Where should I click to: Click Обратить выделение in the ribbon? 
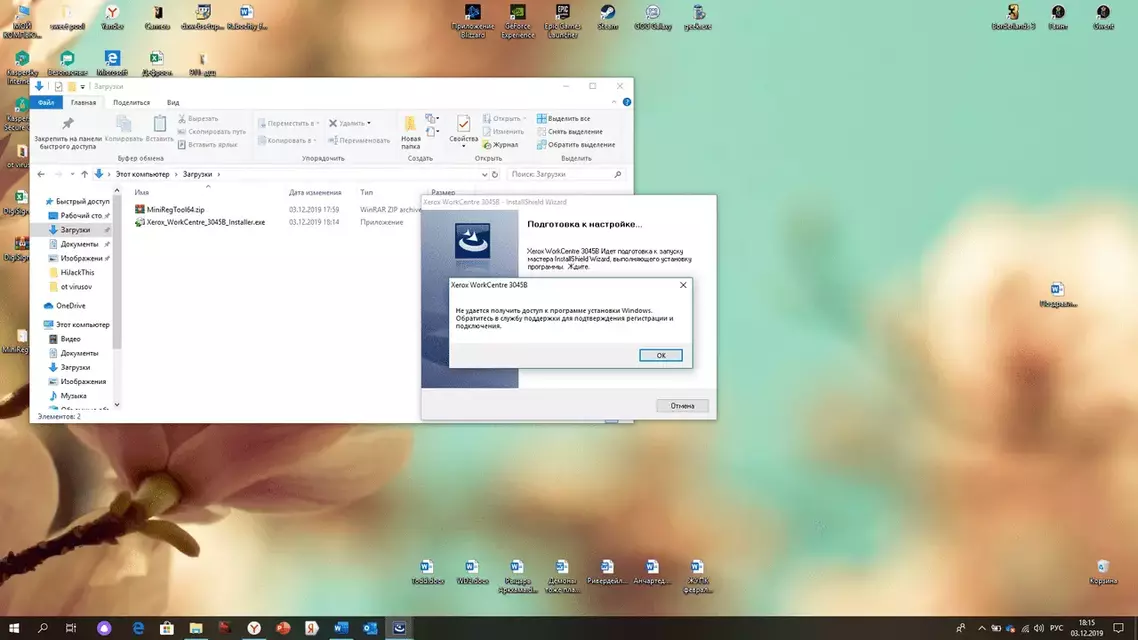576,144
